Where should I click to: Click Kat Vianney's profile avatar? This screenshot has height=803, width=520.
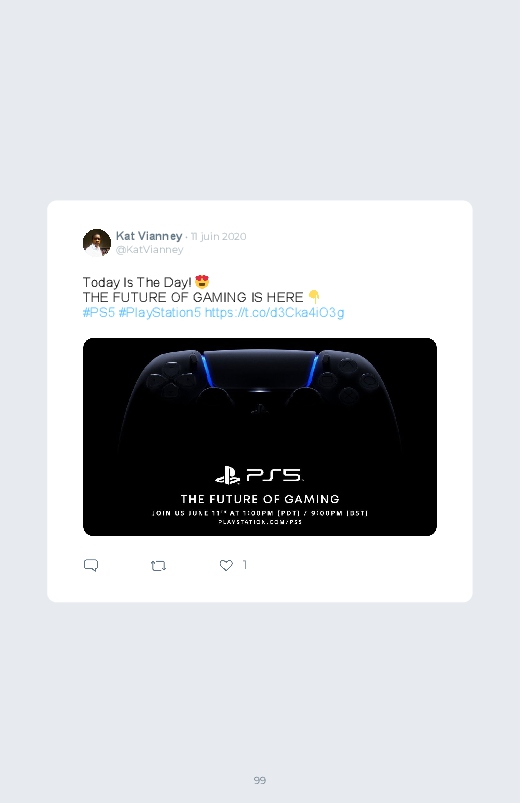[x=97, y=243]
